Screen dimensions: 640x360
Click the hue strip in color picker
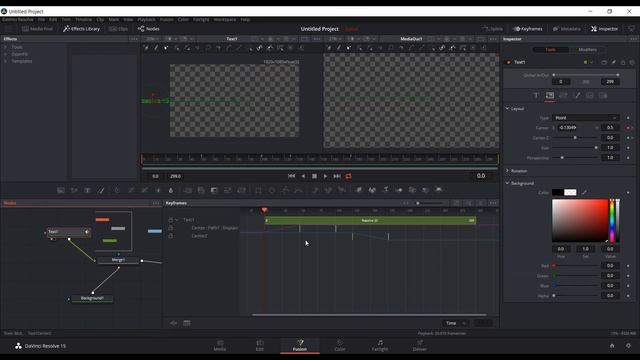(x=612, y=220)
